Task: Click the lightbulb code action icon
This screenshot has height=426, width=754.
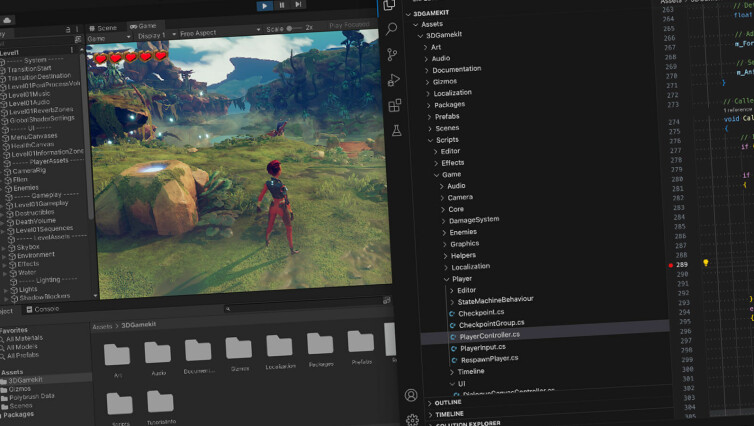Action: (x=705, y=263)
